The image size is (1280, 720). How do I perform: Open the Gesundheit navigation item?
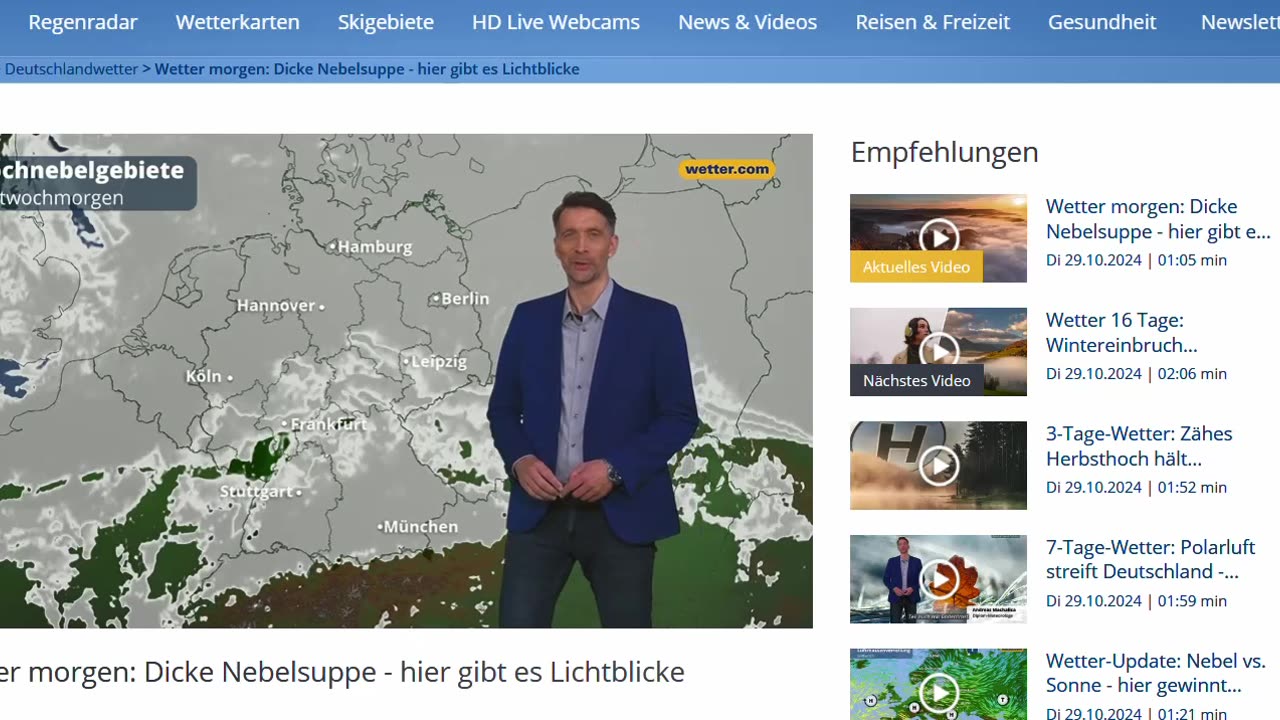1102,22
